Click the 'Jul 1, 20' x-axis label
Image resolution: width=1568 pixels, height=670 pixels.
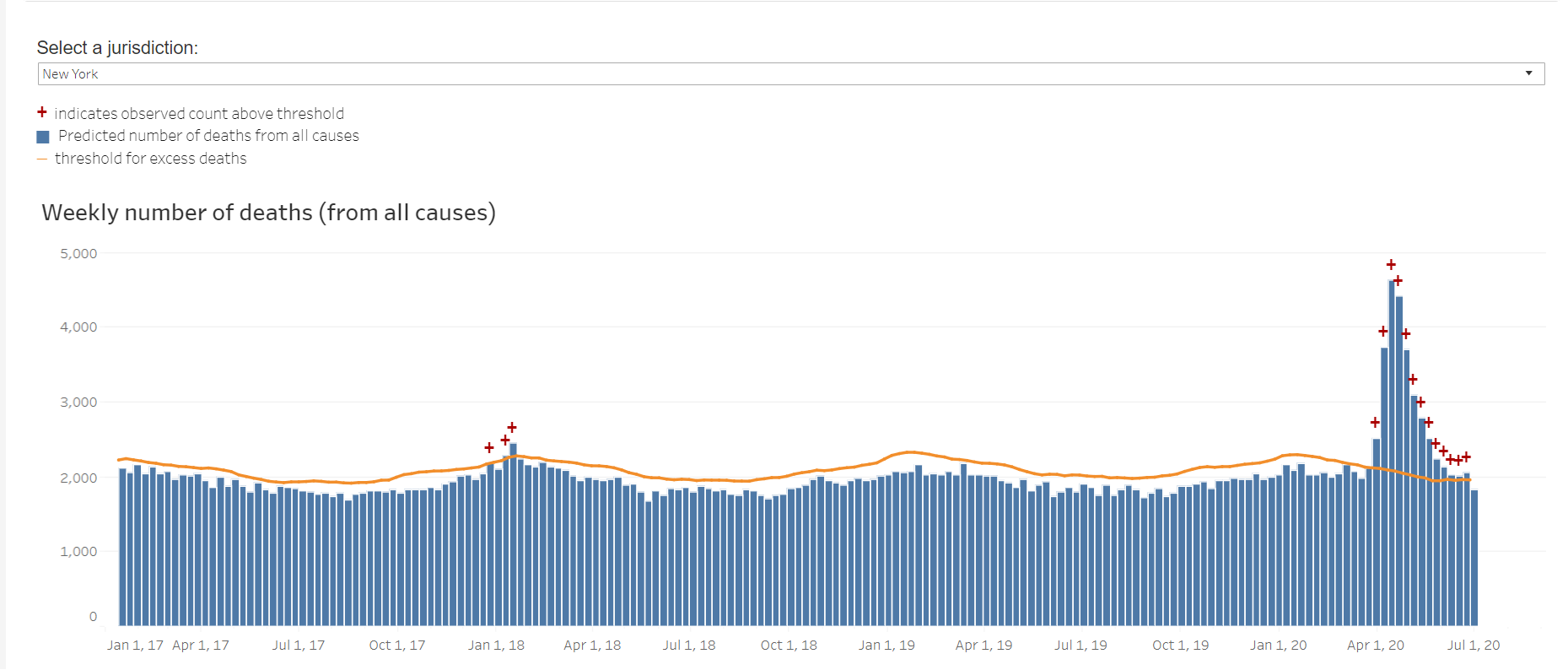(x=1474, y=646)
